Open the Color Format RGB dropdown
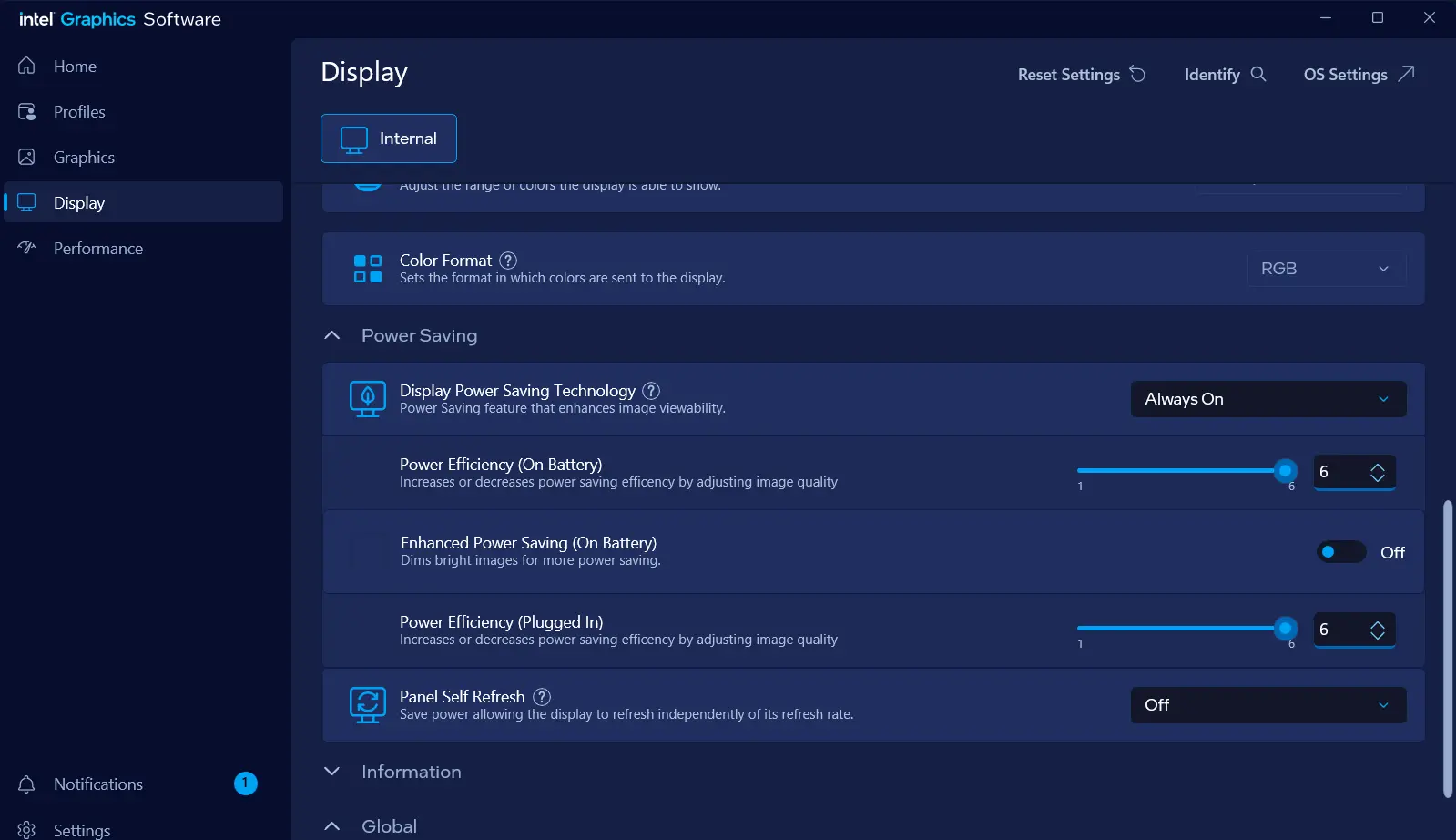1456x840 pixels. pos(1327,269)
